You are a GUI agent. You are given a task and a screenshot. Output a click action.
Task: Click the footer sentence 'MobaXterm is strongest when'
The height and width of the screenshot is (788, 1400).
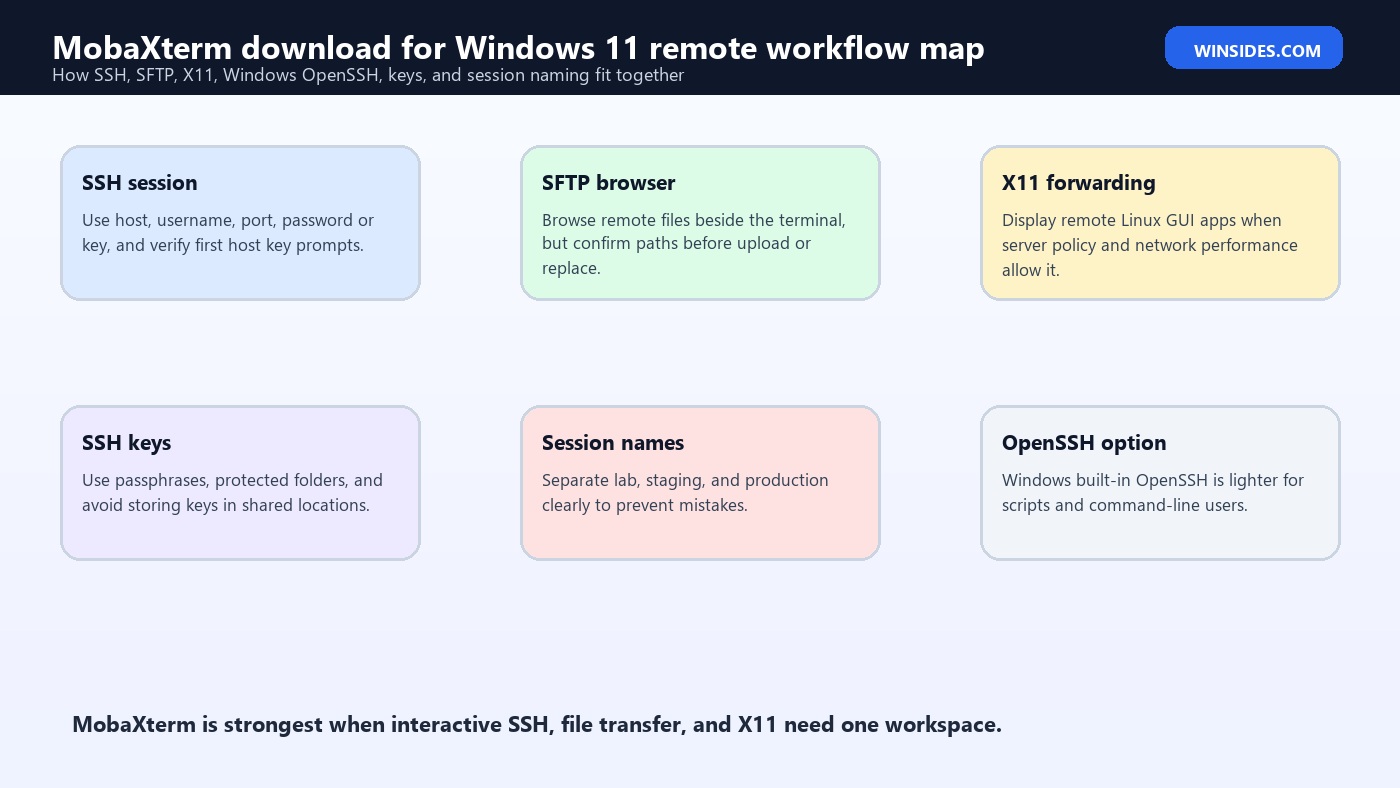537,725
